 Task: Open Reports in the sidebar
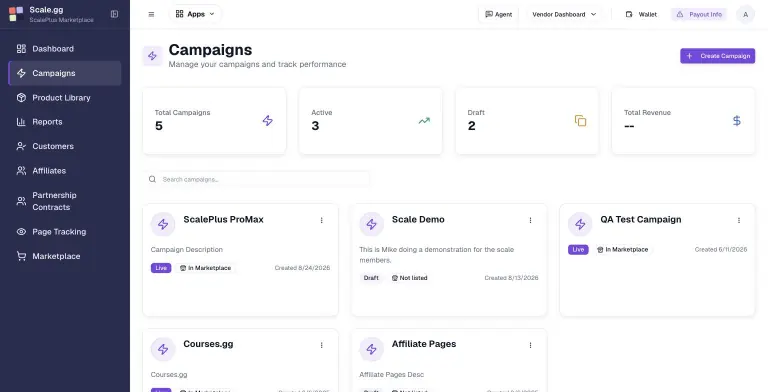click(x=65, y=122)
